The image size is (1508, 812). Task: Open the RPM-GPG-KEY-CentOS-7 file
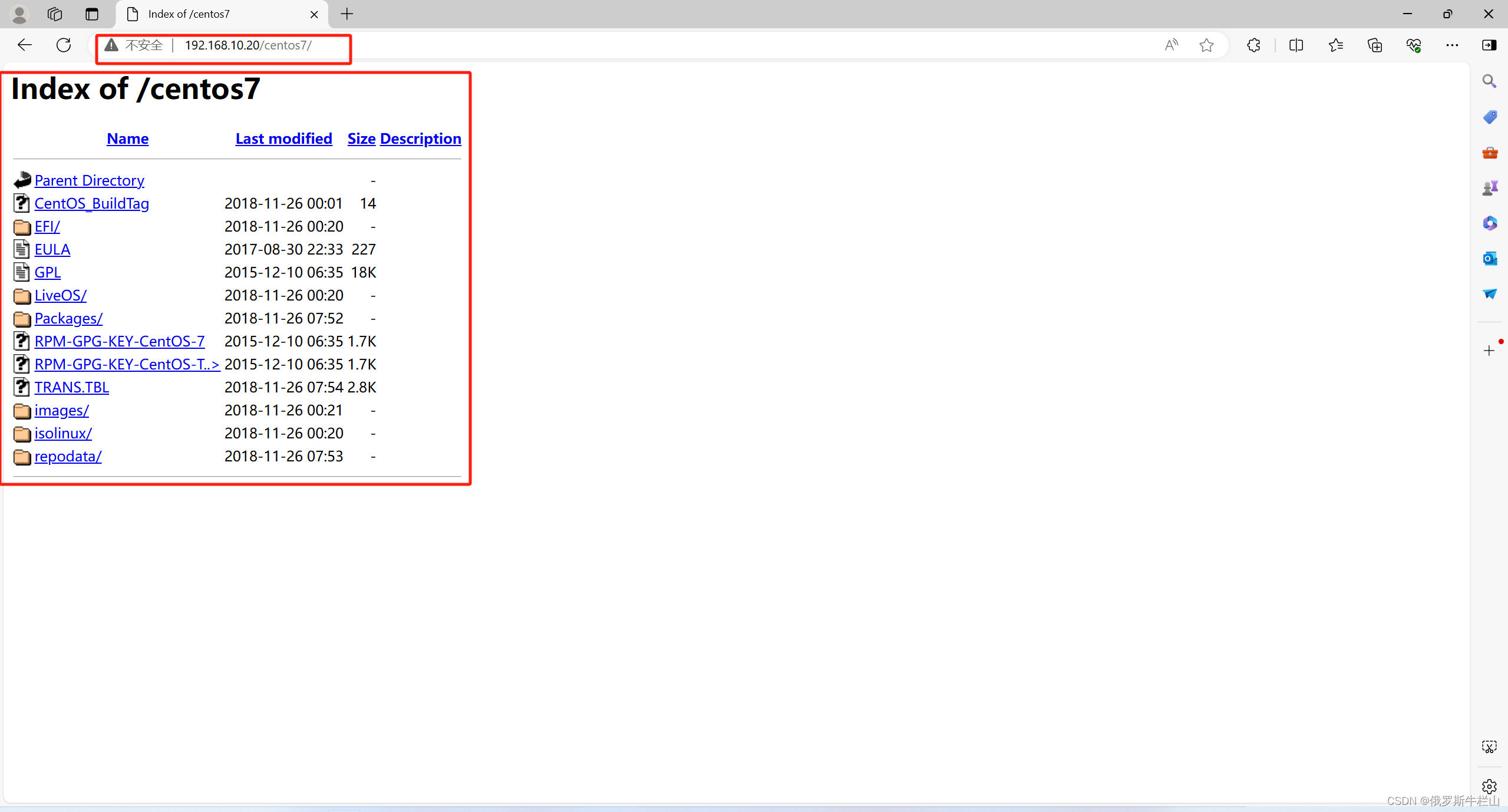coord(120,341)
